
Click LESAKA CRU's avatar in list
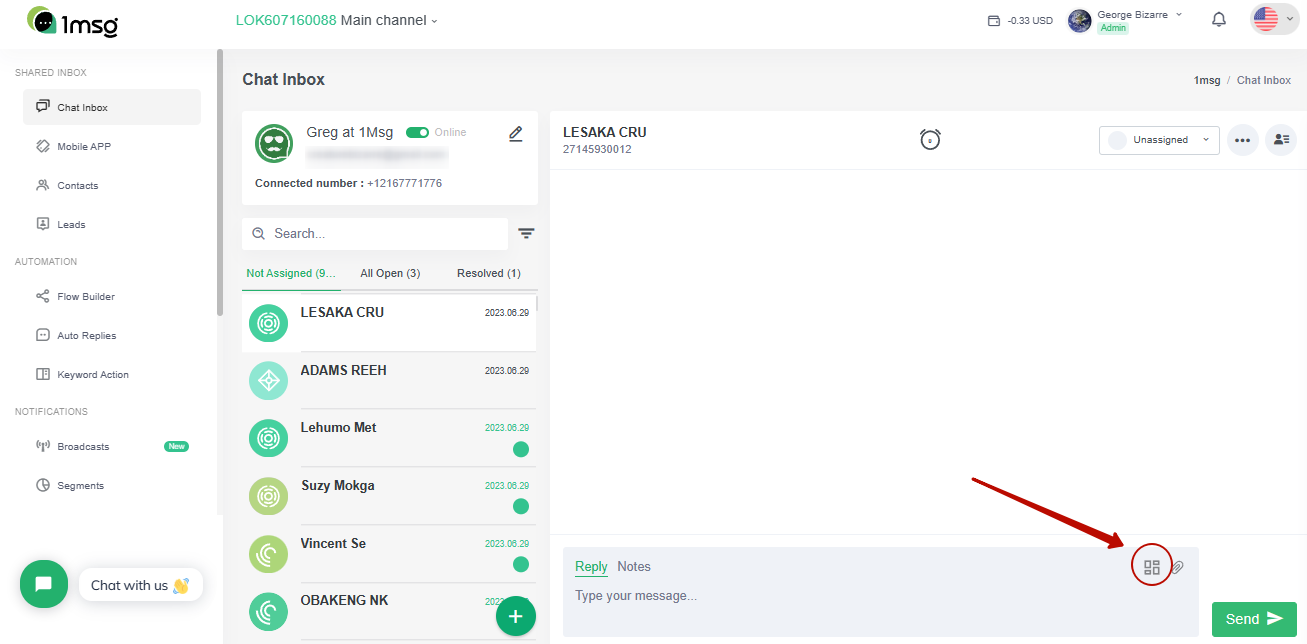click(268, 323)
